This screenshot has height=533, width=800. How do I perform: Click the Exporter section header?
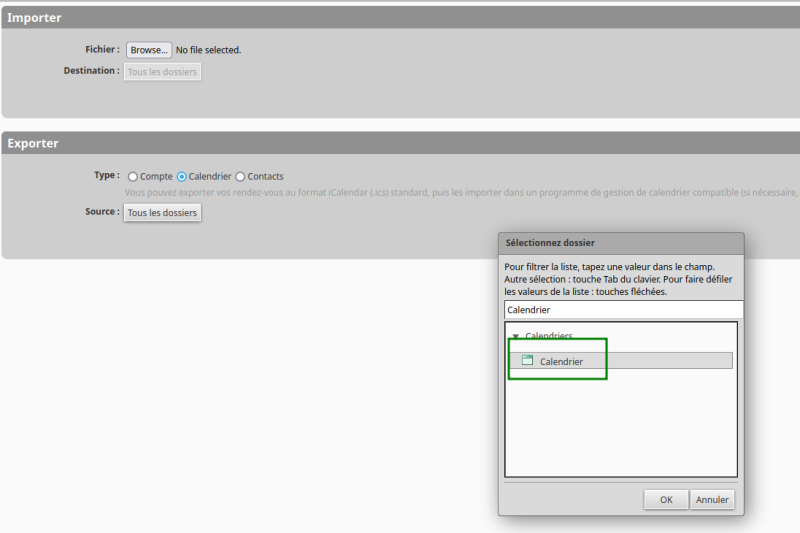click(x=401, y=143)
